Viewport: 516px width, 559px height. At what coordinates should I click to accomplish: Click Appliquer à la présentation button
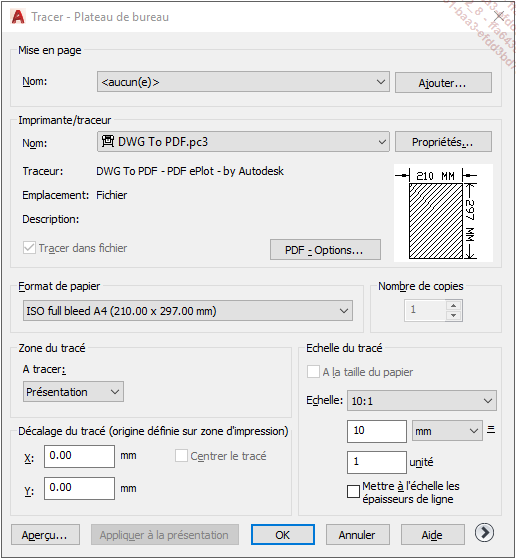click(x=165, y=534)
